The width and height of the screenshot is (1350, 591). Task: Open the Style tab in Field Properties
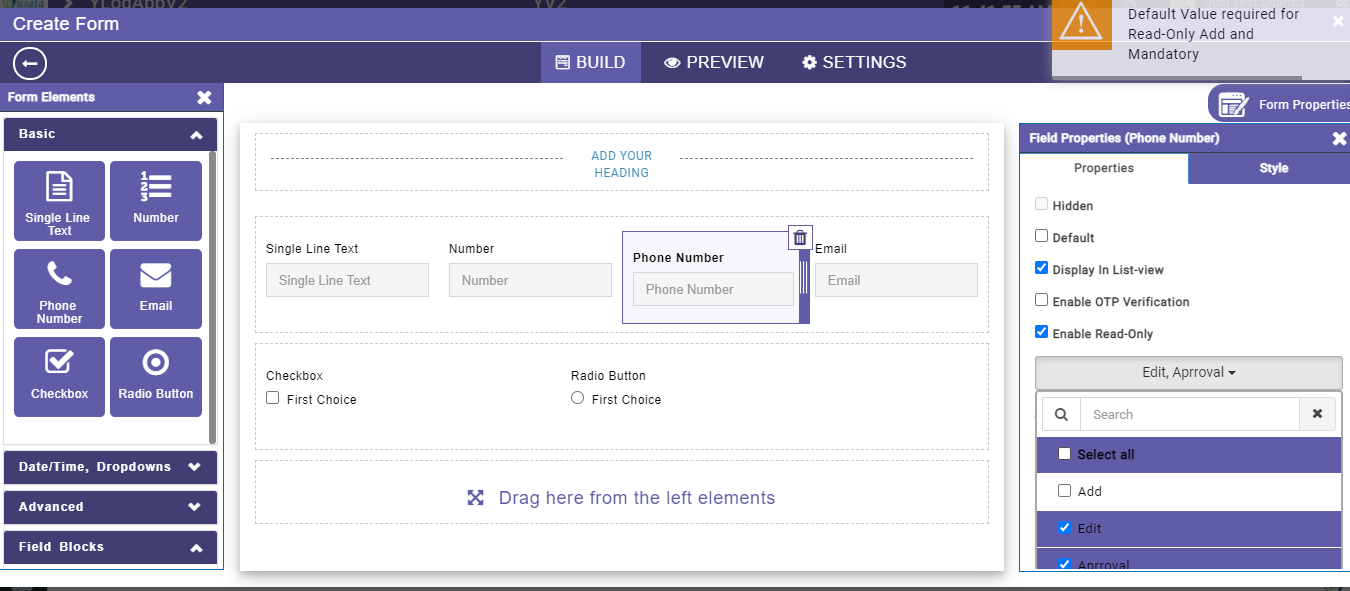1273,168
